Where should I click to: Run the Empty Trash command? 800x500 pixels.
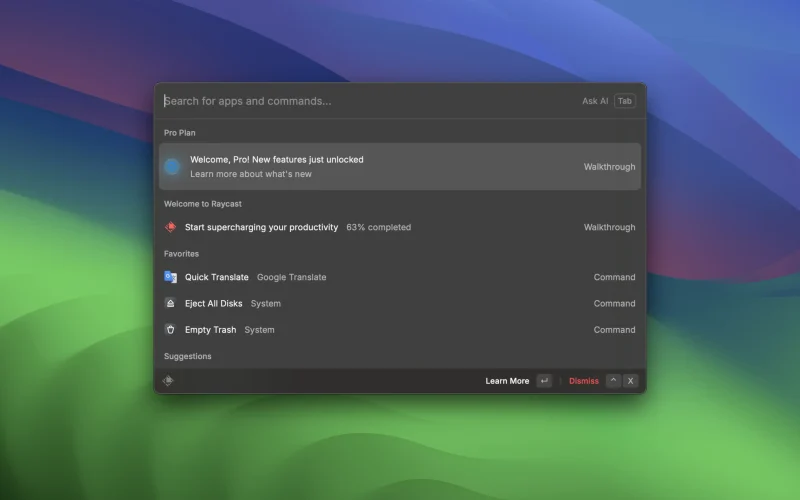[x=400, y=330]
